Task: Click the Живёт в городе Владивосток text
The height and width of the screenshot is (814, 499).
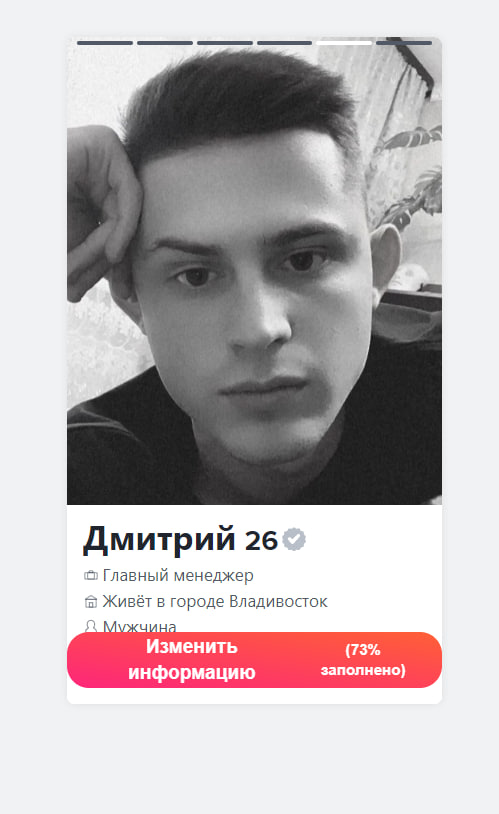Action: [215, 602]
